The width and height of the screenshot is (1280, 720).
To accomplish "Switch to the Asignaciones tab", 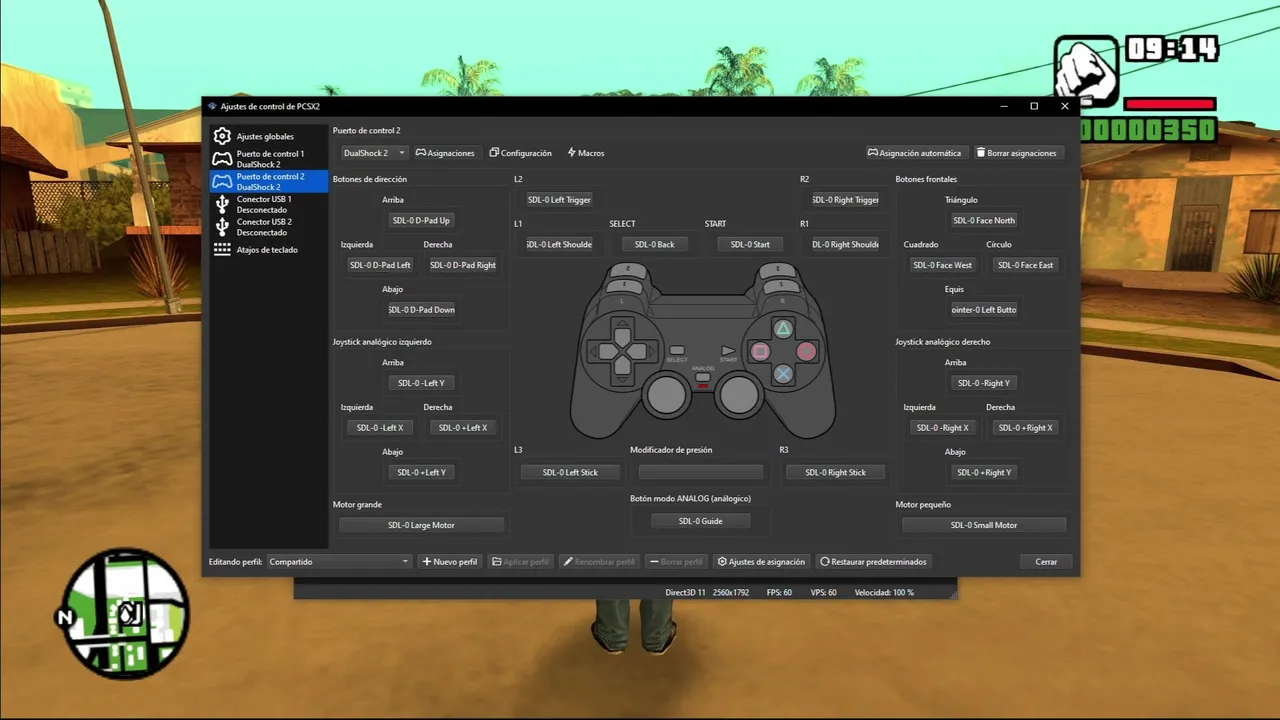I will 445,153.
